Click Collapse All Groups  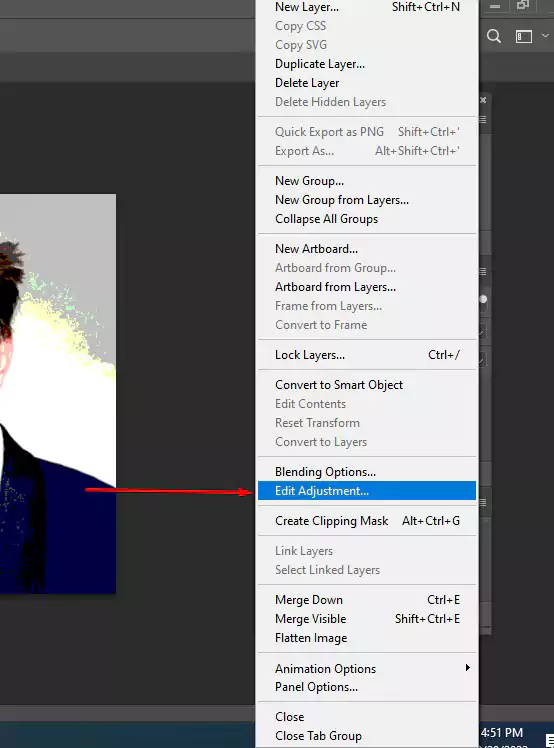367,219
